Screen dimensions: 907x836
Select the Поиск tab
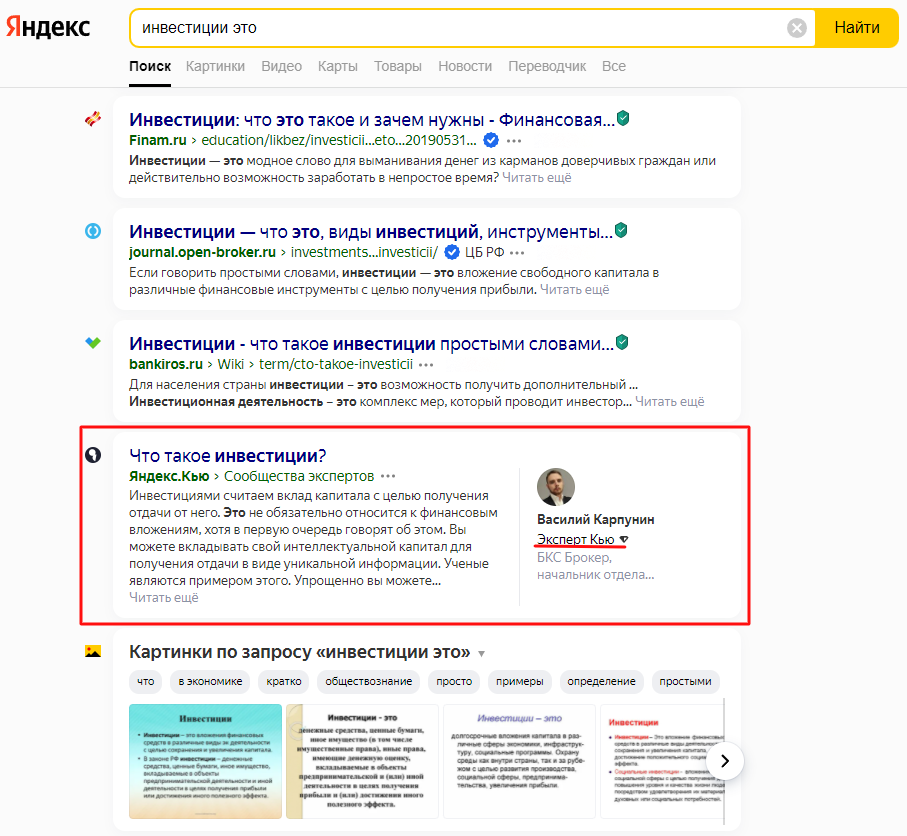(150, 67)
